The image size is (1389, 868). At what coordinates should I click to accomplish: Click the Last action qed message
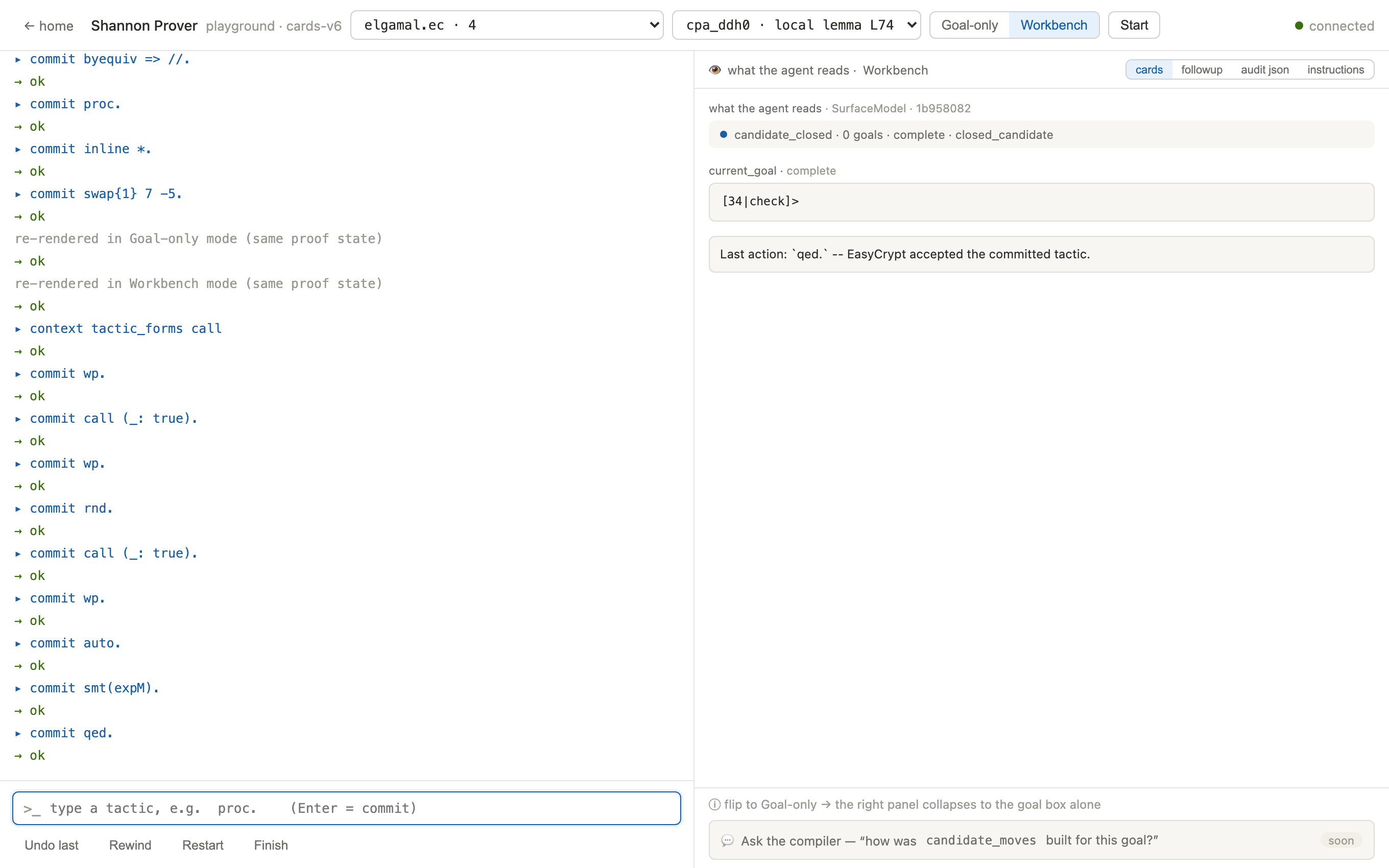(x=1041, y=254)
